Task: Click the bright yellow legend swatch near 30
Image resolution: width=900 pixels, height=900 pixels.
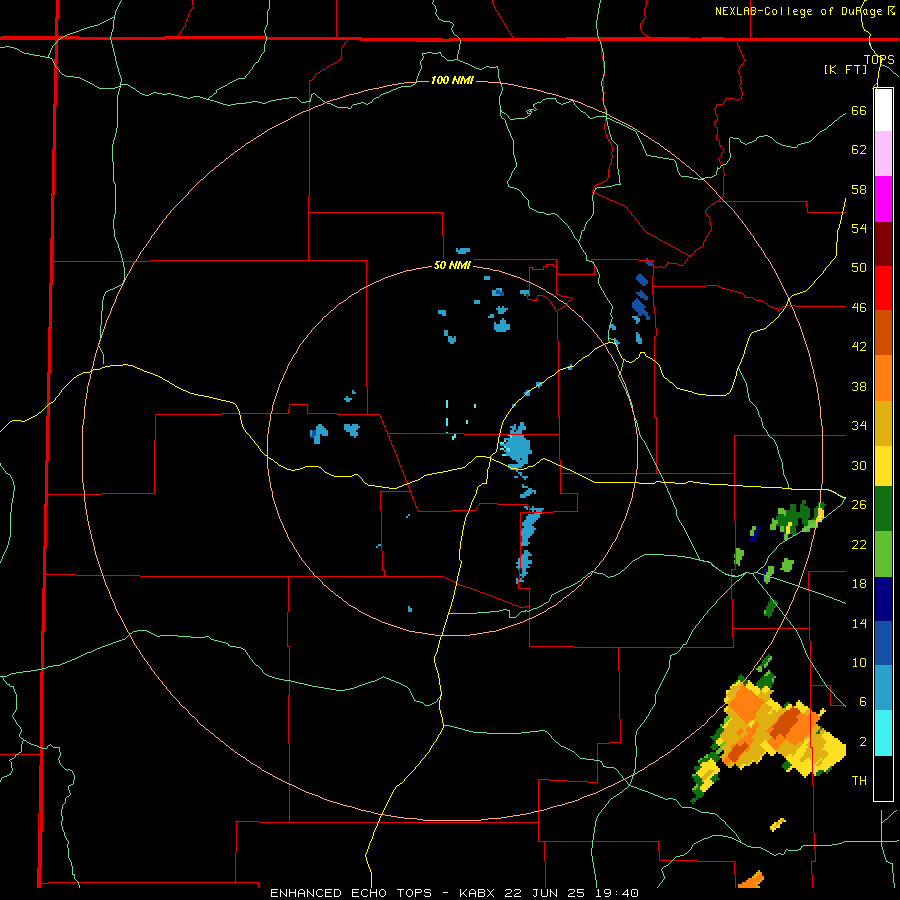Action: (883, 465)
